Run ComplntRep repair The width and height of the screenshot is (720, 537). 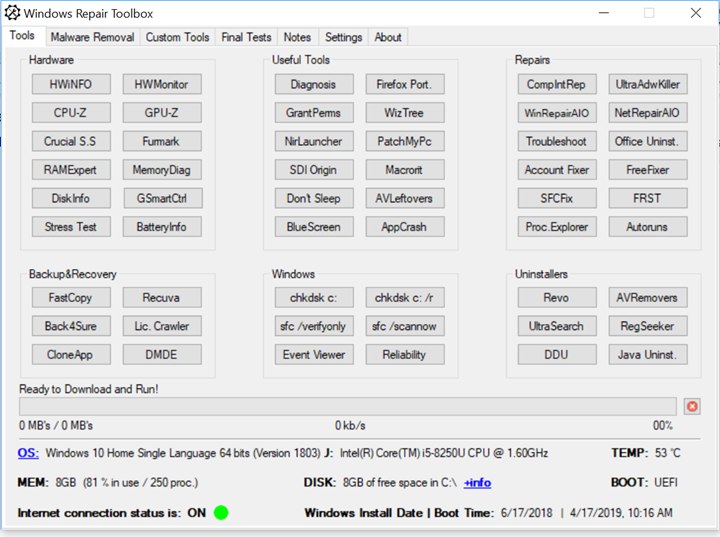click(x=557, y=85)
